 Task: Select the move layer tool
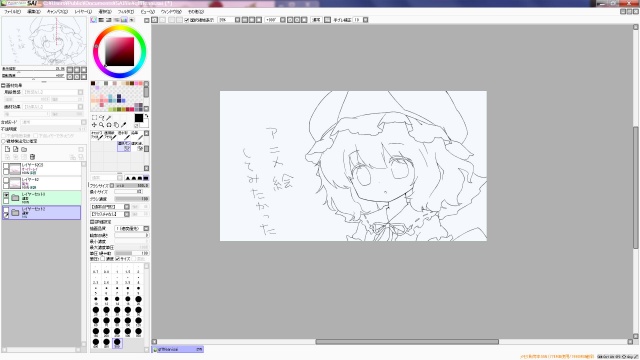tap(94, 125)
